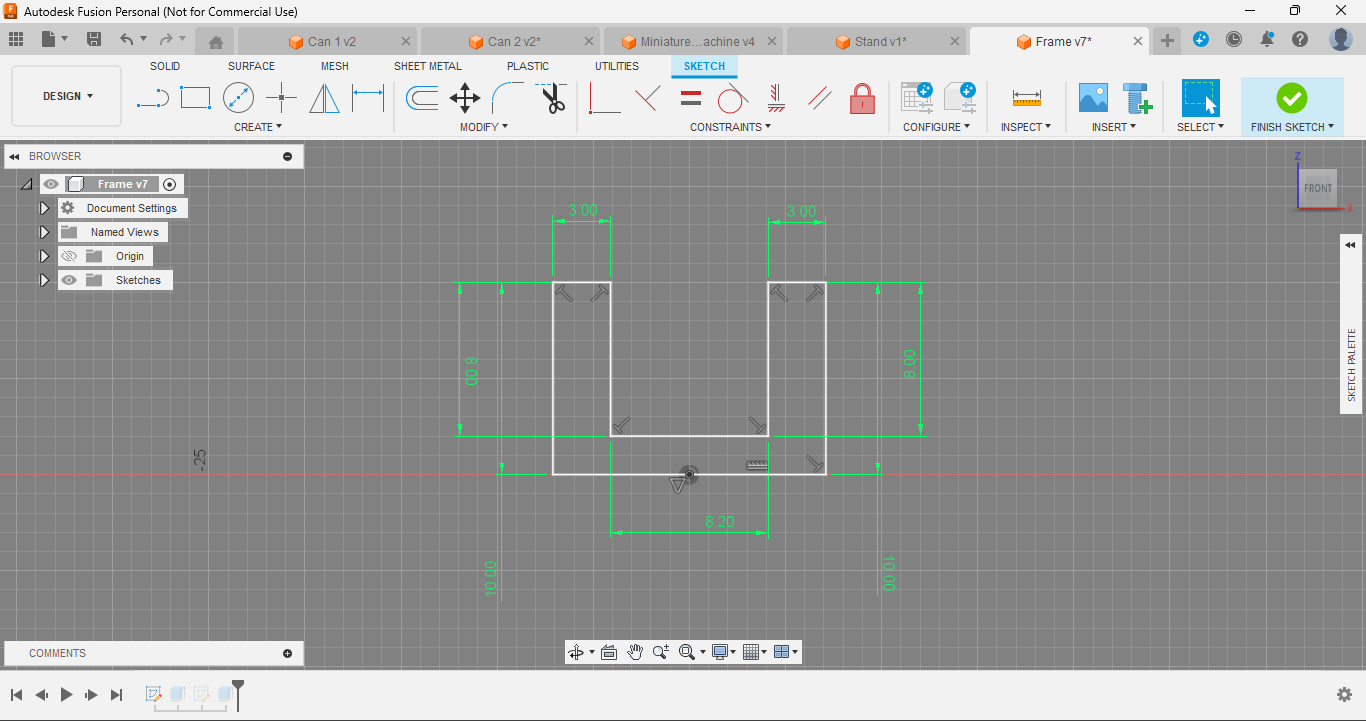The image size is (1366, 721).
Task: Toggle visibility of Frame v7 component
Action: pyautogui.click(x=51, y=184)
